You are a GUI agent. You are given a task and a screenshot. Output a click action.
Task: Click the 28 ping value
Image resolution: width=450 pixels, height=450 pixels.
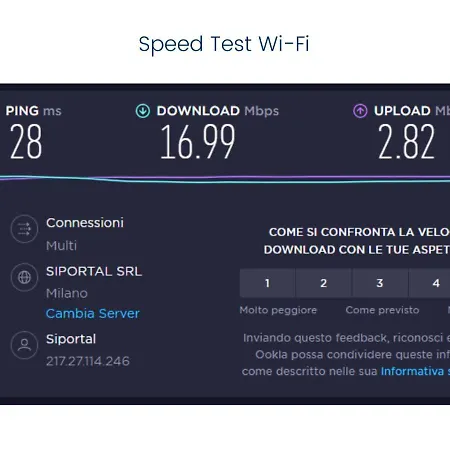pyautogui.click(x=26, y=141)
